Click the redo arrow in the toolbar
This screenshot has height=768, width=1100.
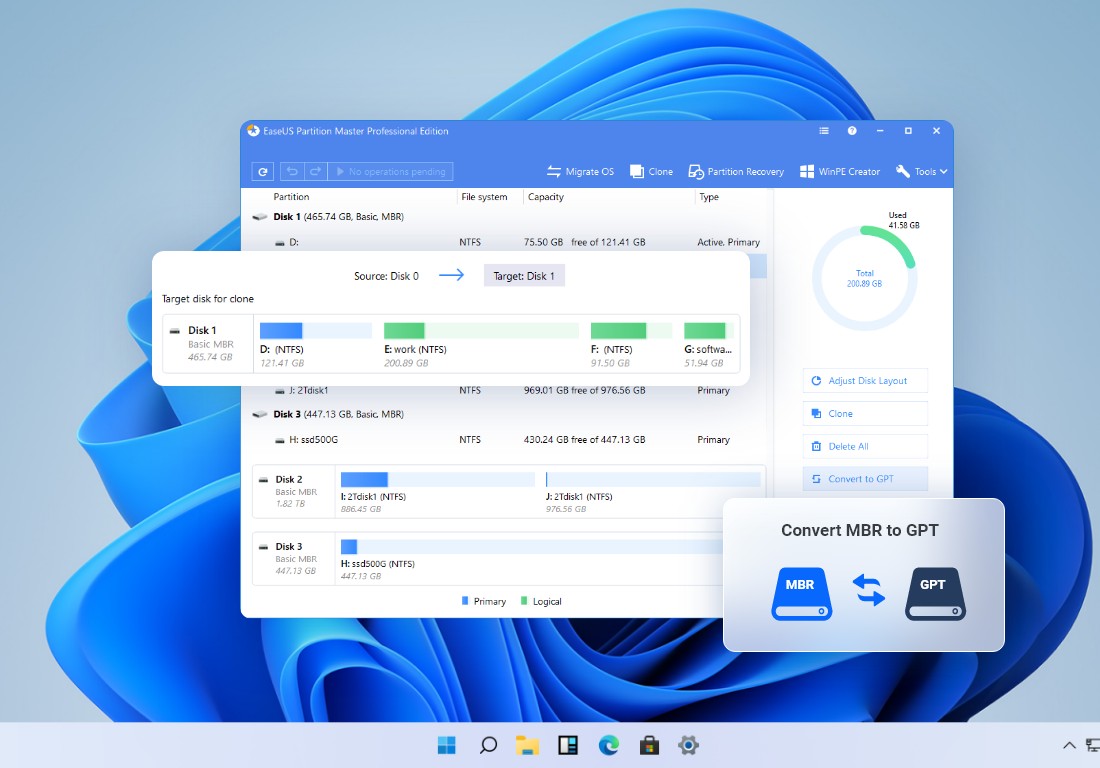pos(315,172)
